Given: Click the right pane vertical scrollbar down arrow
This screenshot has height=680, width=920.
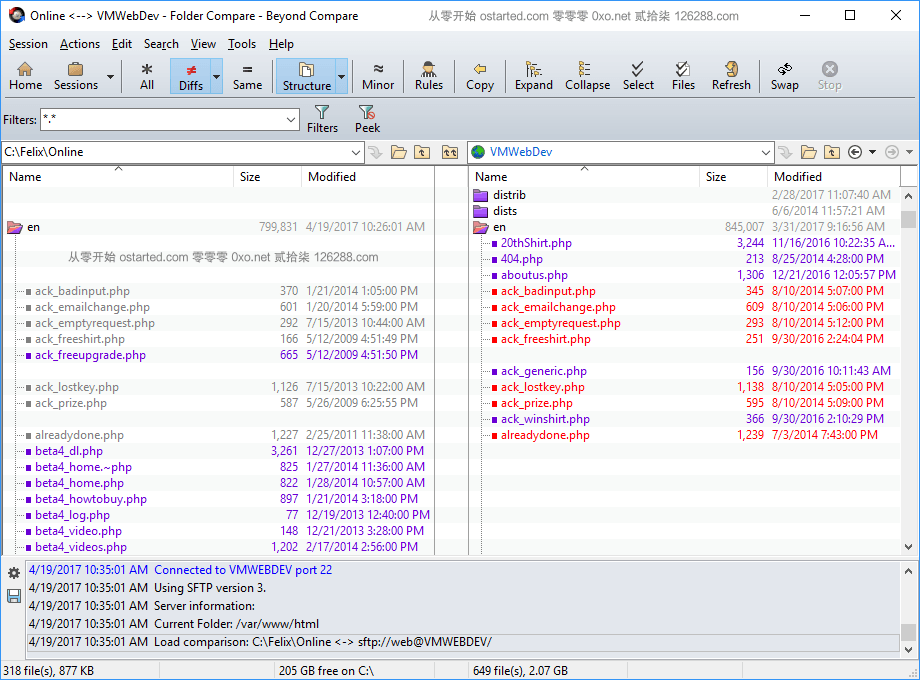Looking at the screenshot, I should point(908,547).
